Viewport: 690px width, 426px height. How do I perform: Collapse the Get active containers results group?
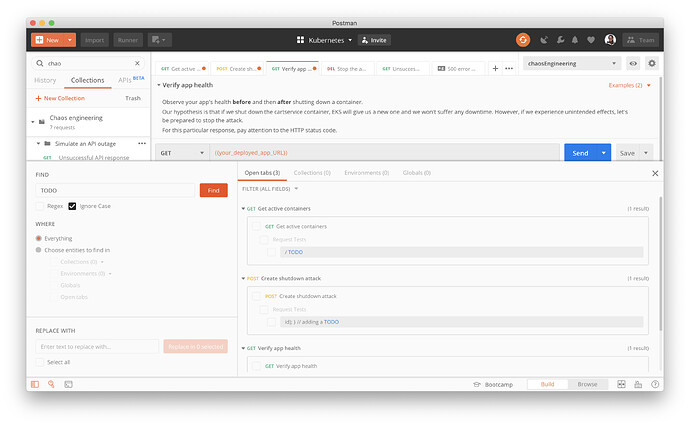click(x=243, y=209)
